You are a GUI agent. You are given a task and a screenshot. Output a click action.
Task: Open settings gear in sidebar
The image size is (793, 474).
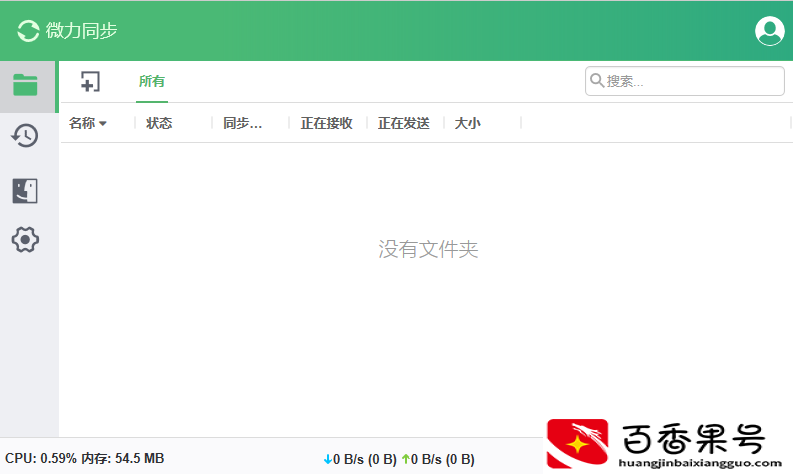(x=25, y=239)
